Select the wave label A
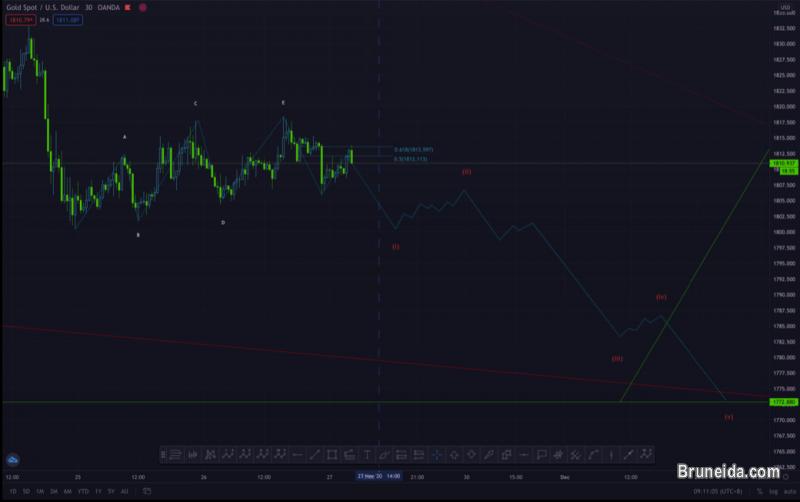 pos(124,137)
